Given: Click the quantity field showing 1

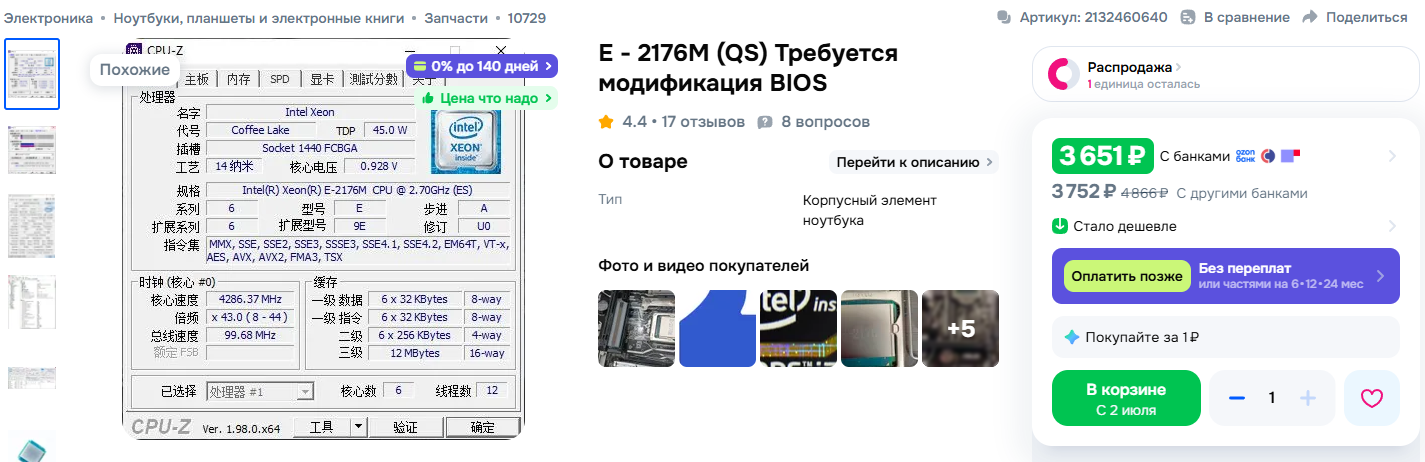Looking at the screenshot, I should 1272,398.
